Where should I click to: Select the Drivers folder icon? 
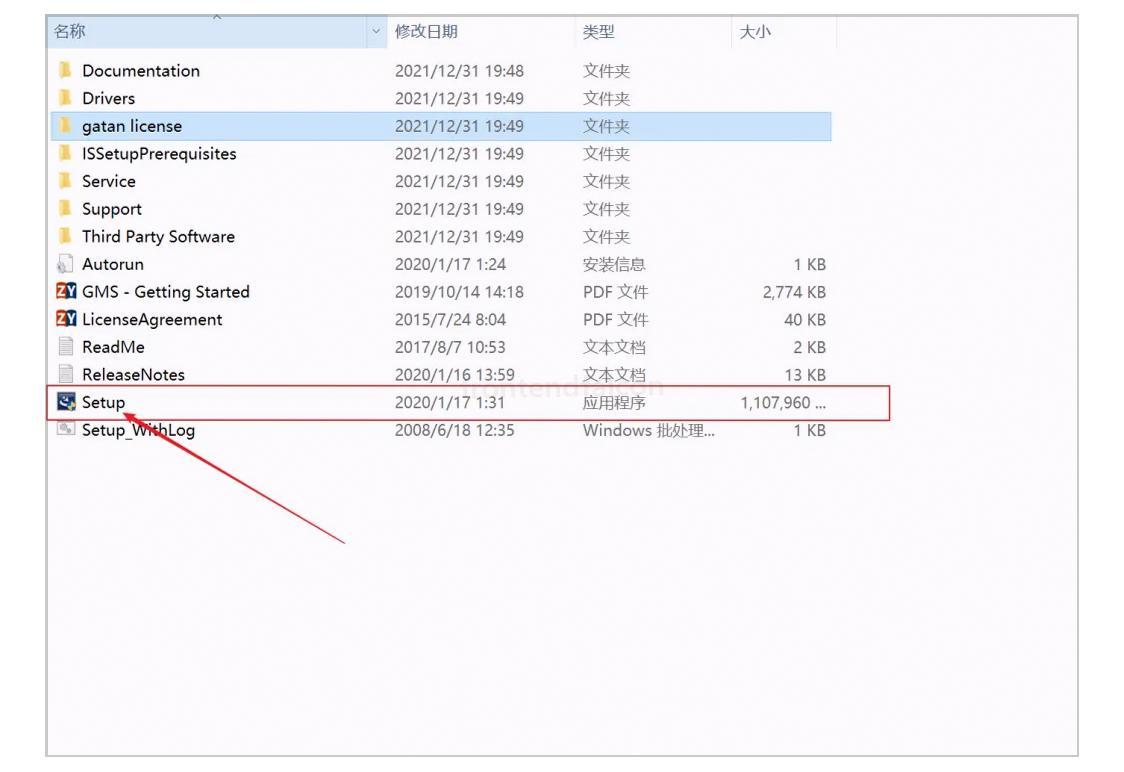click(65, 97)
